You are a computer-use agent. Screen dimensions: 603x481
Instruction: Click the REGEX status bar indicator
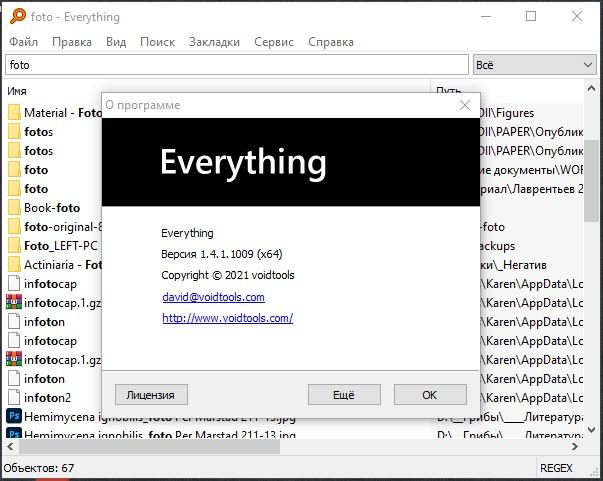pos(556,468)
